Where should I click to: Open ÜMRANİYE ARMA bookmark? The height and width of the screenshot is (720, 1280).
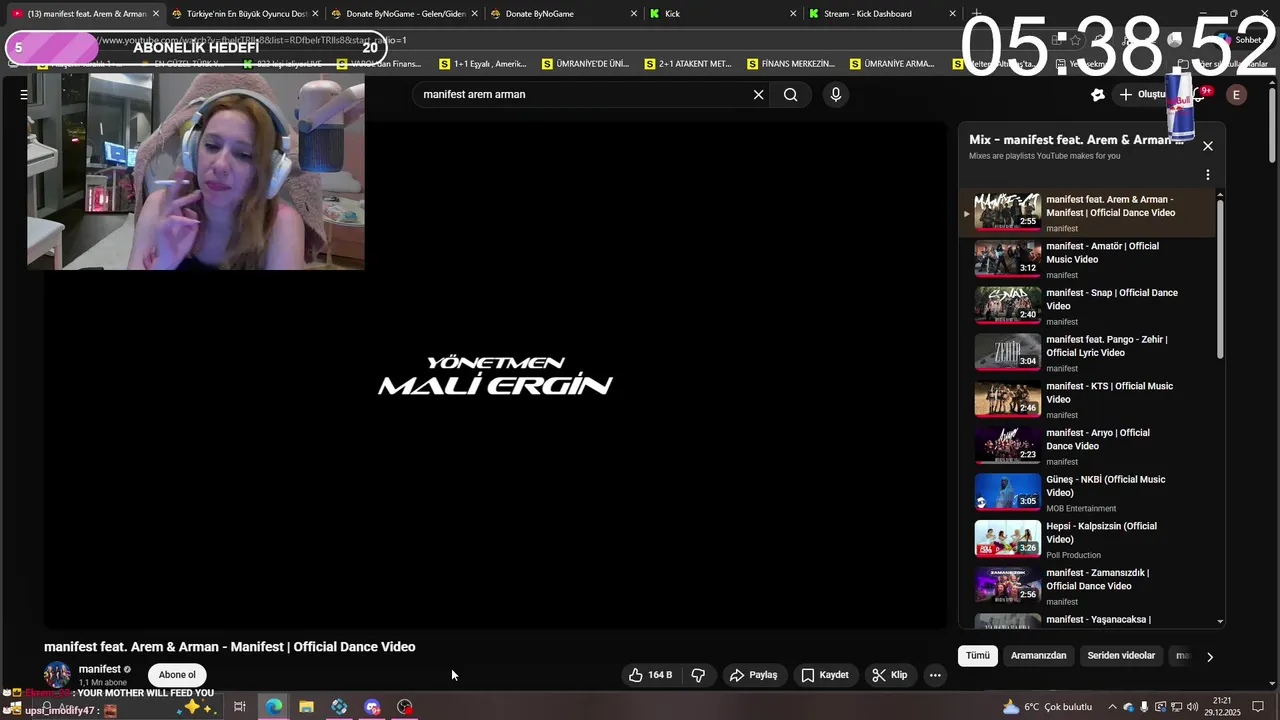click(893, 64)
